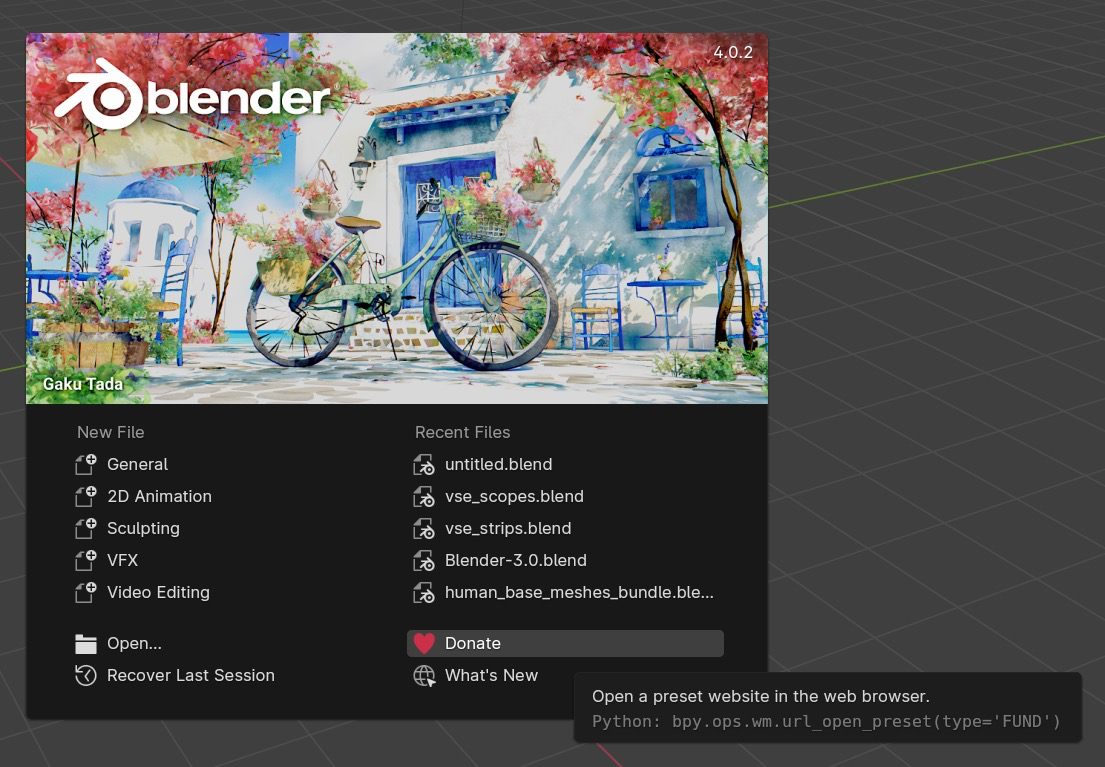Screen dimensions: 1105x767
Task: Click the Recent Files heading
Action: tap(462, 432)
